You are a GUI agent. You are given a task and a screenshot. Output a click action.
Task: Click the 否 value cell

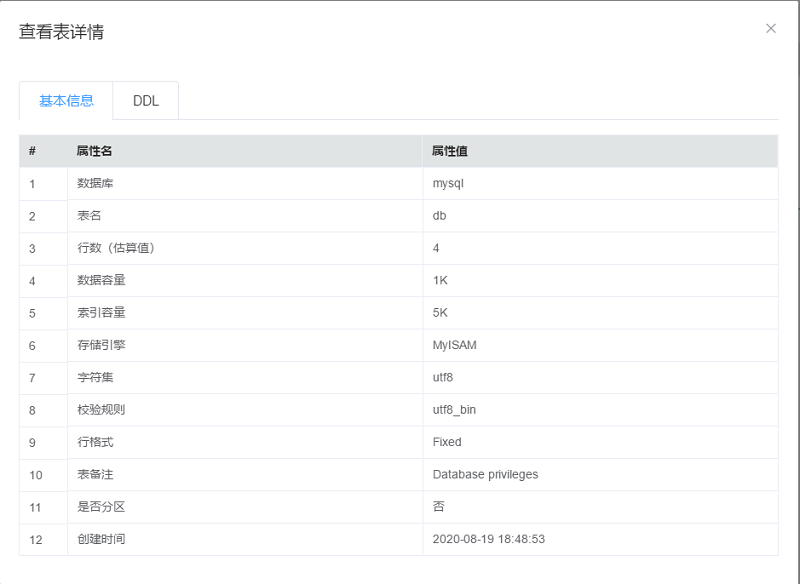pos(600,507)
